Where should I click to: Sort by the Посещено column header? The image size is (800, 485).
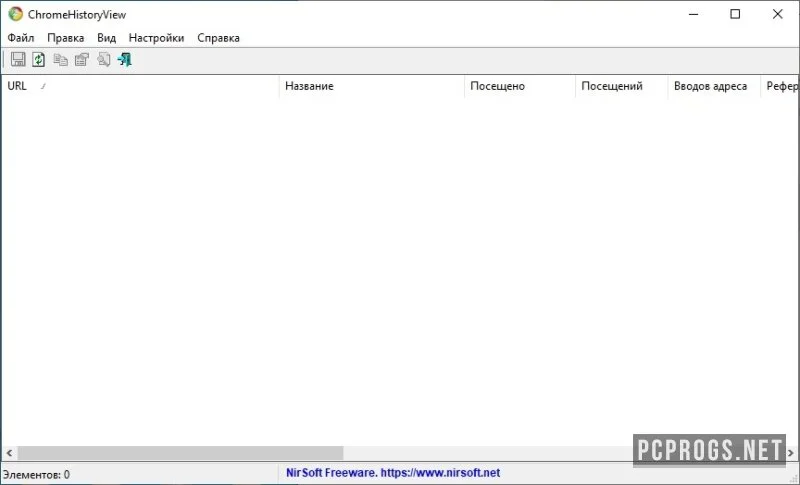pos(519,86)
